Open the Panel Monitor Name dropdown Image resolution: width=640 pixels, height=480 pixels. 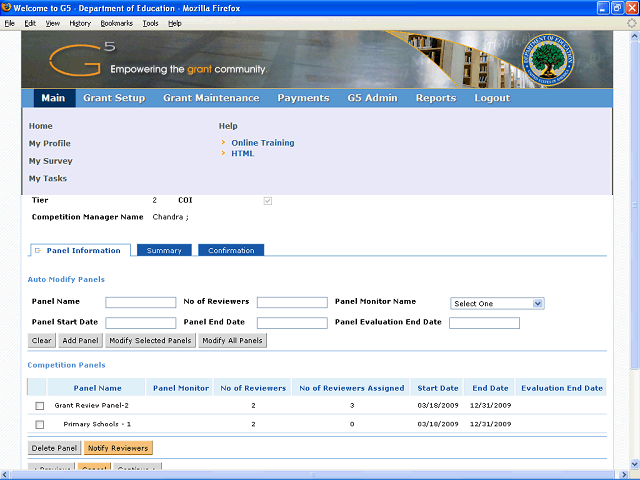click(496, 303)
